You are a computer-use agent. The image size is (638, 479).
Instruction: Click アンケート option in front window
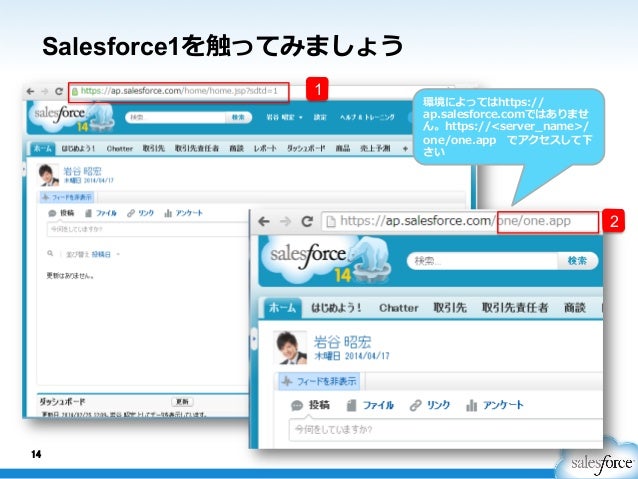[x=494, y=405]
